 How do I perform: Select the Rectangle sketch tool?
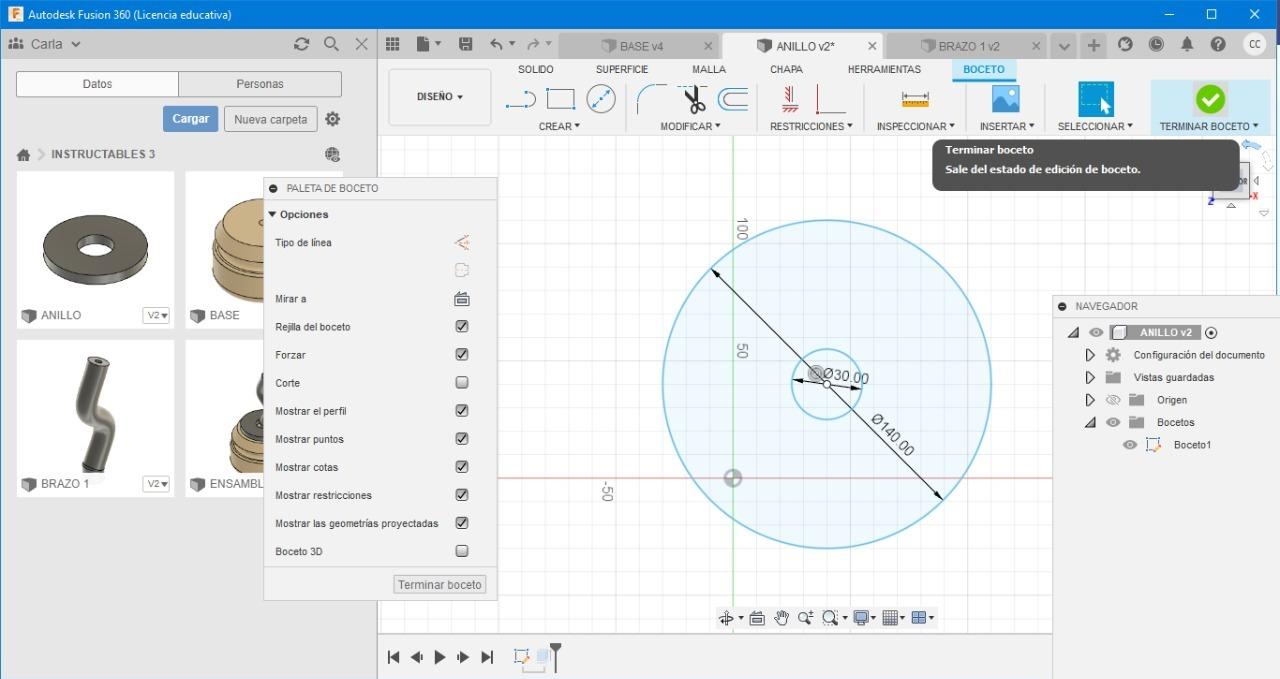pos(560,99)
